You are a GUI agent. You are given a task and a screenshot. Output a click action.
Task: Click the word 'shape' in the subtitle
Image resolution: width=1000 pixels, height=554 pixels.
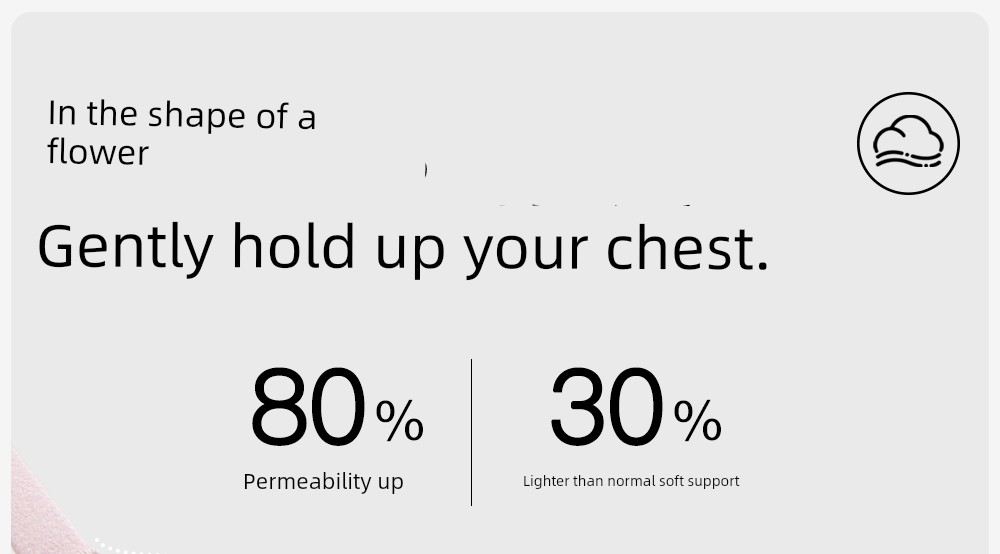[196, 117]
